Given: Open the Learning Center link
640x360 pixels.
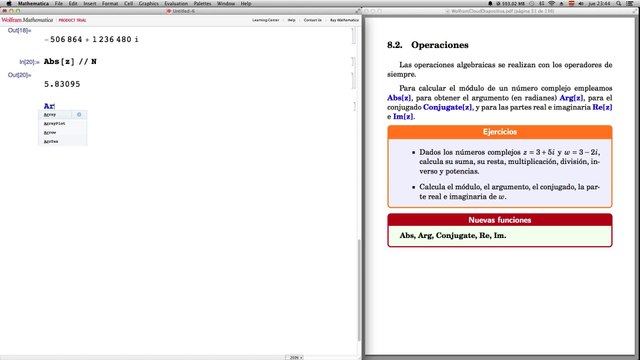Looking at the screenshot, I should click(265, 20).
